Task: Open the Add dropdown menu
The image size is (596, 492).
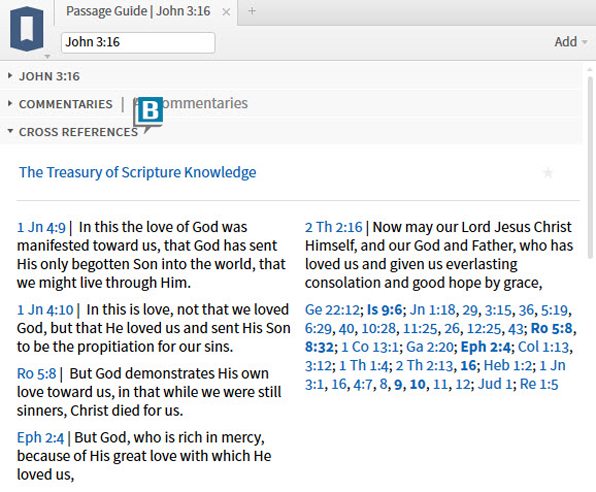Action: pyautogui.click(x=571, y=41)
